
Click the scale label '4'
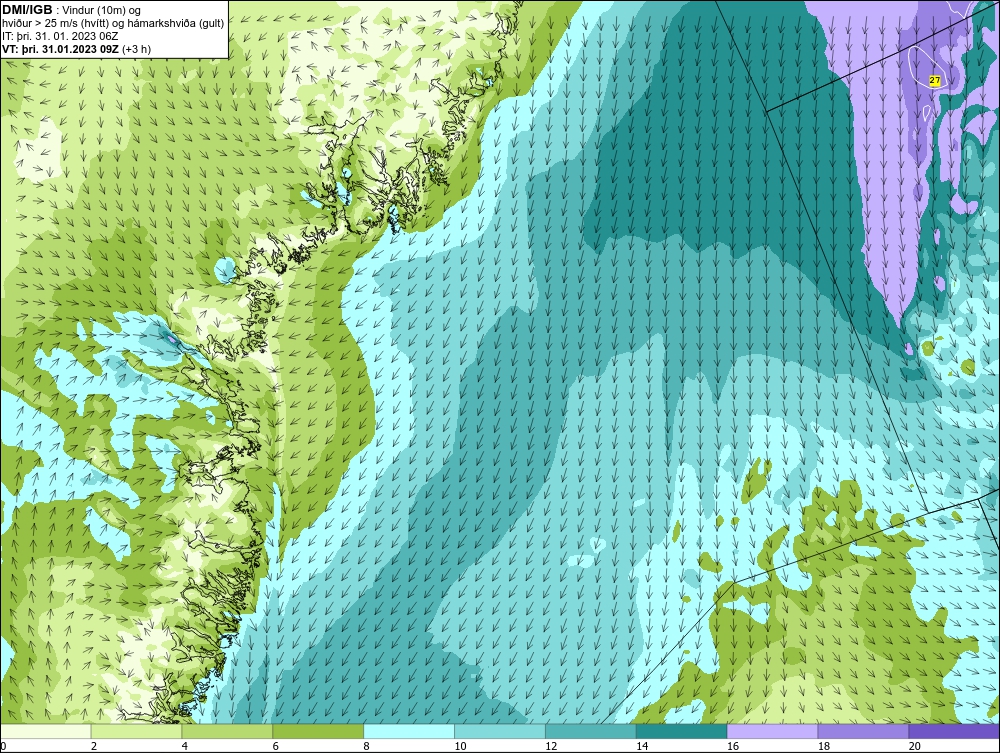tap(184, 746)
